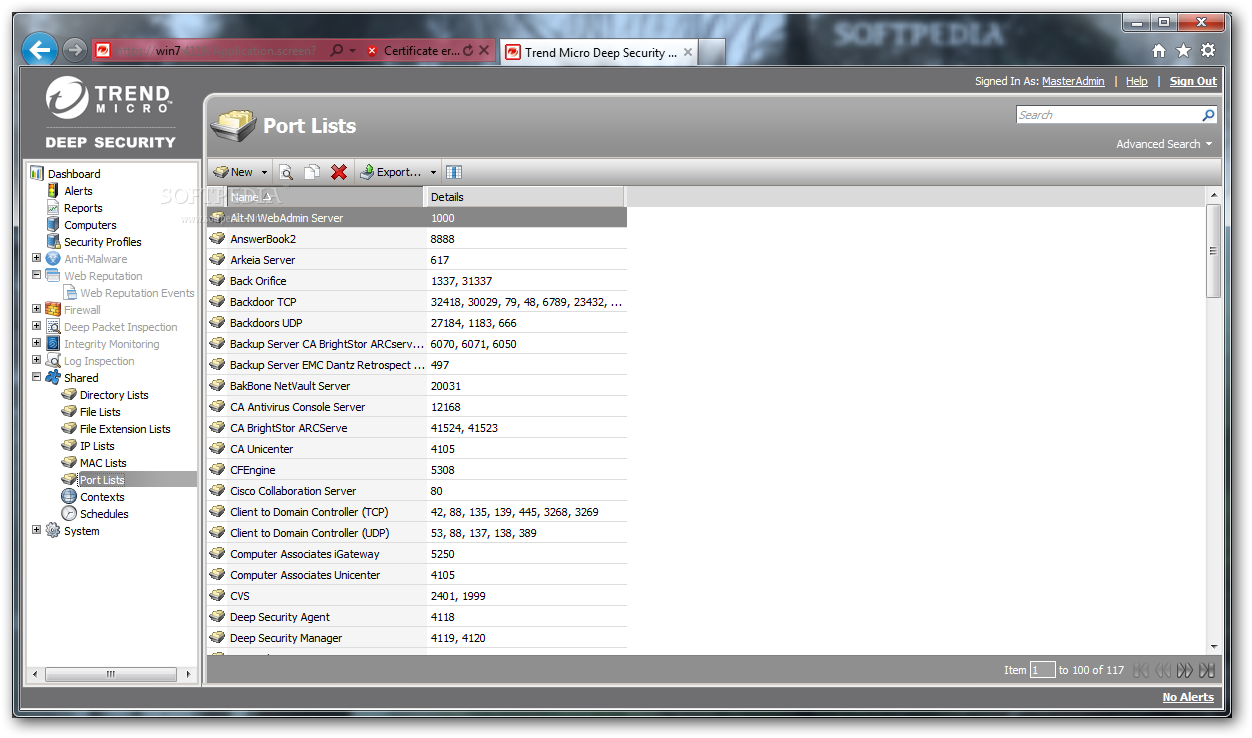Click the Duplicate pages toolbar icon
The image size is (1252, 738).
tap(312, 172)
